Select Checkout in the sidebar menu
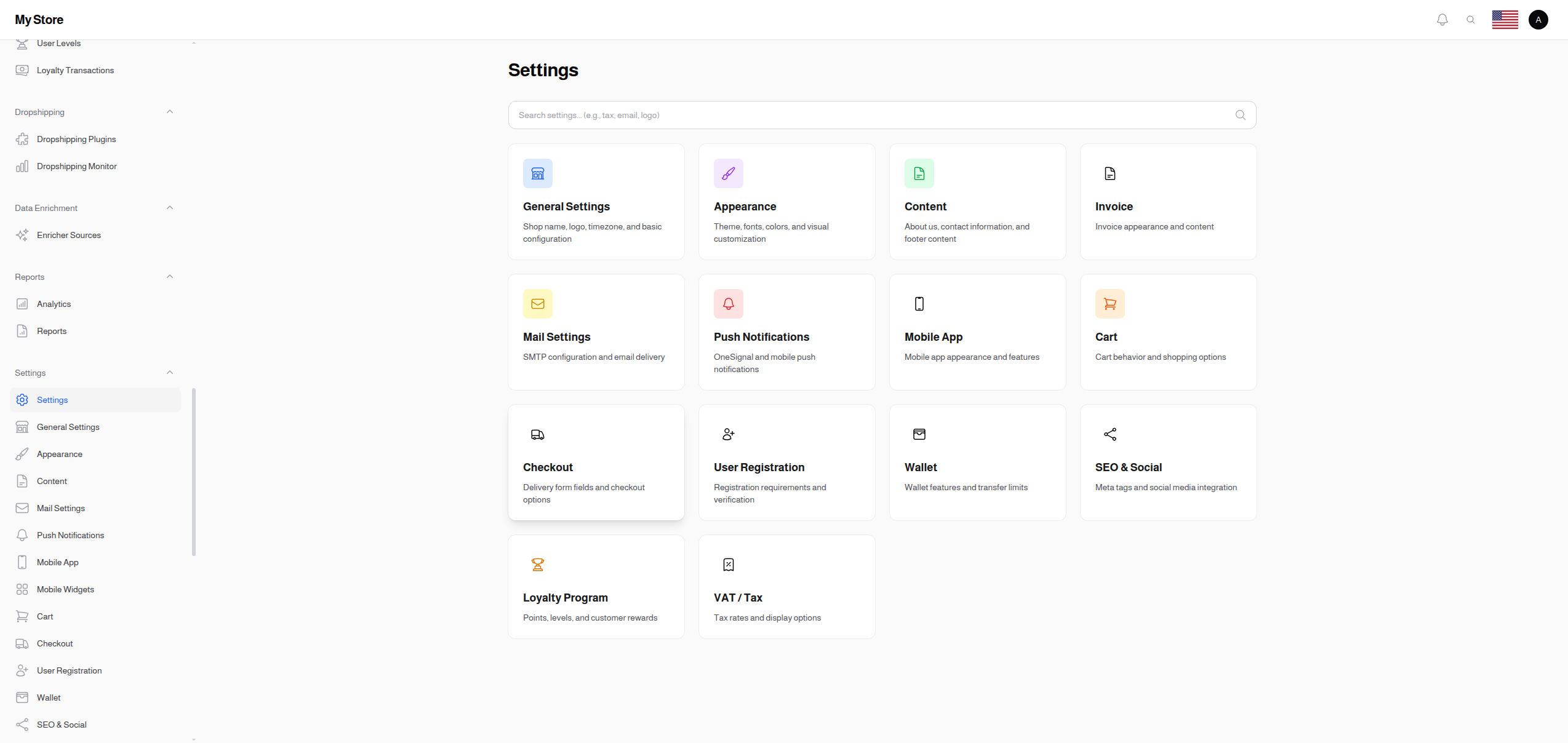This screenshot has height=743, width=1568. coord(55,643)
